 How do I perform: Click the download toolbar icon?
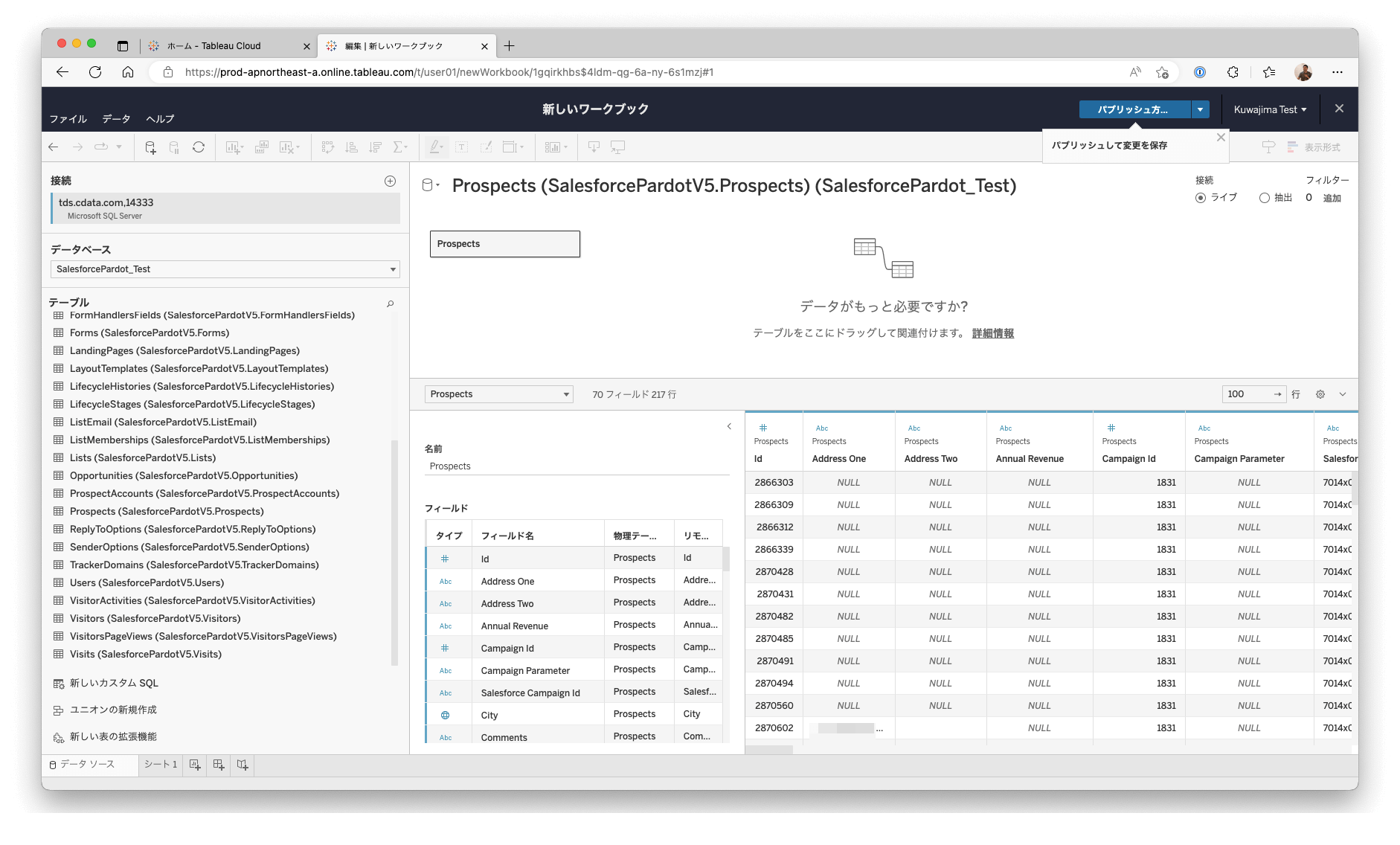[594, 147]
